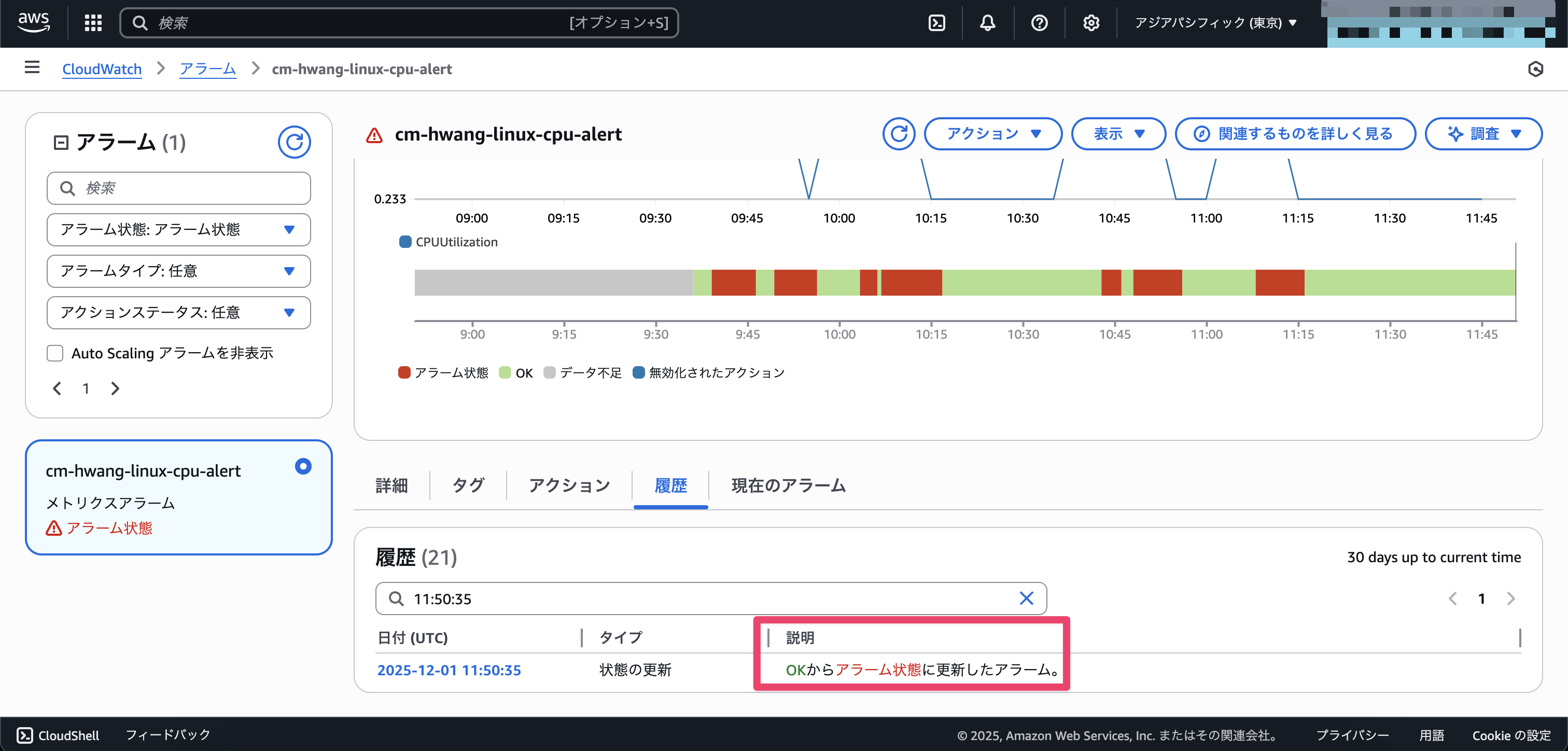Open the アラーム状態 filter dropdown
The image size is (1568, 751).
[178, 230]
